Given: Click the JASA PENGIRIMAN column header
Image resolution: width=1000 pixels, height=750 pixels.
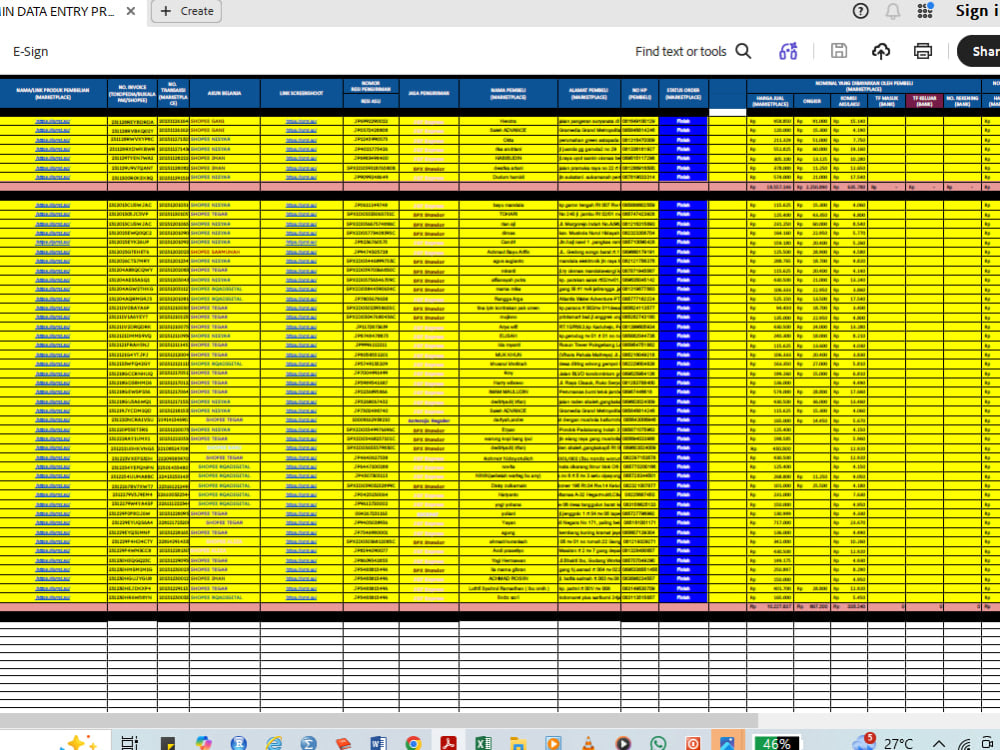Looking at the screenshot, I should pyautogui.click(x=429, y=93).
